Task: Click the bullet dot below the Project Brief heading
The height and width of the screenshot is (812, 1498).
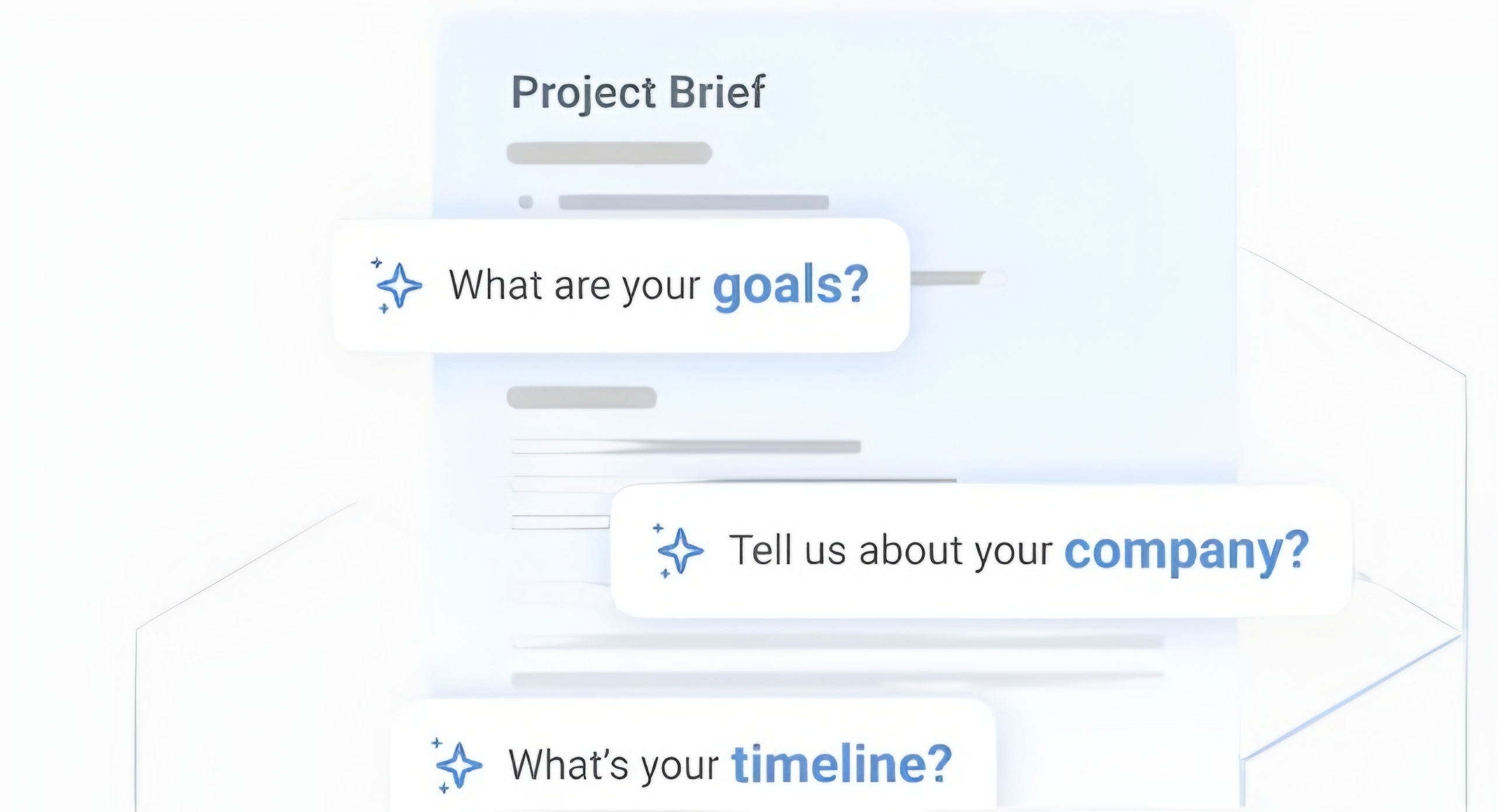Action: (x=526, y=202)
